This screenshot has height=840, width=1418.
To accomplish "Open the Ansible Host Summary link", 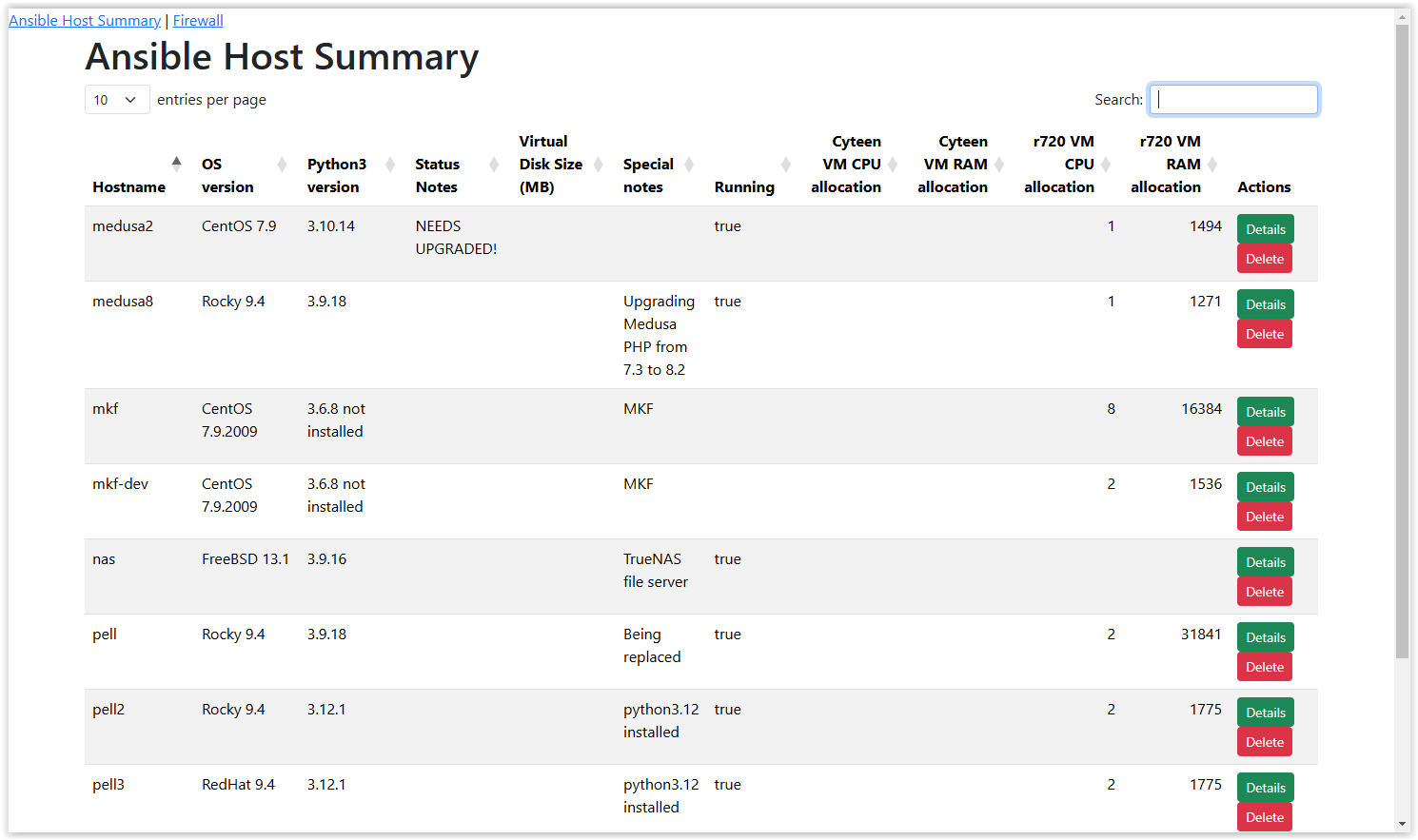I will click(x=85, y=21).
